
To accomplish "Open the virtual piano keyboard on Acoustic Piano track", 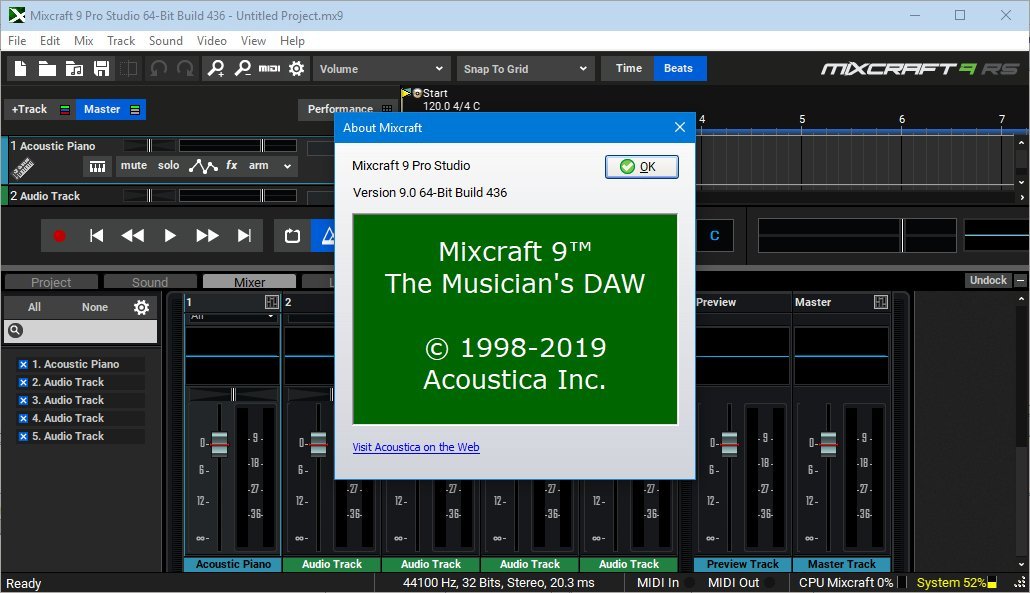I will [x=98, y=165].
